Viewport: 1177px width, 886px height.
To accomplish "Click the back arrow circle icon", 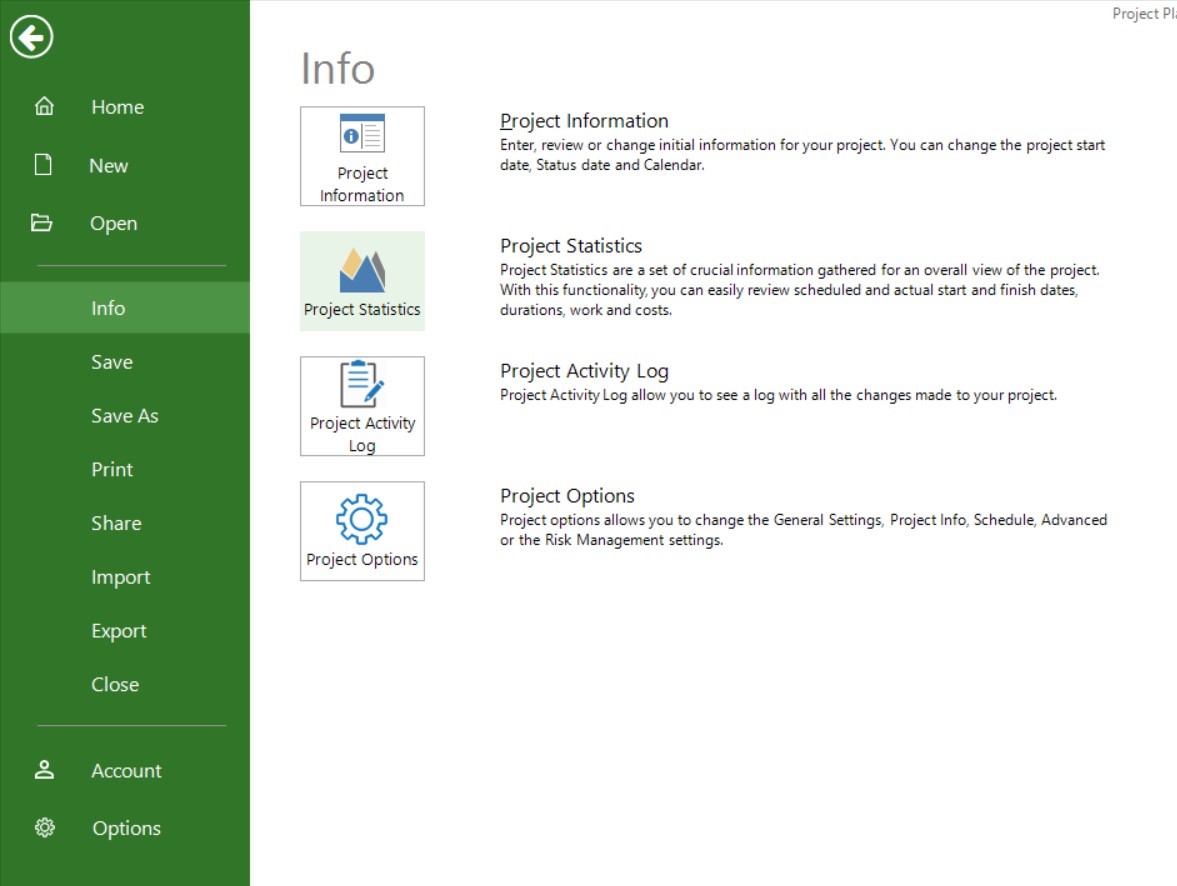I will coord(32,38).
